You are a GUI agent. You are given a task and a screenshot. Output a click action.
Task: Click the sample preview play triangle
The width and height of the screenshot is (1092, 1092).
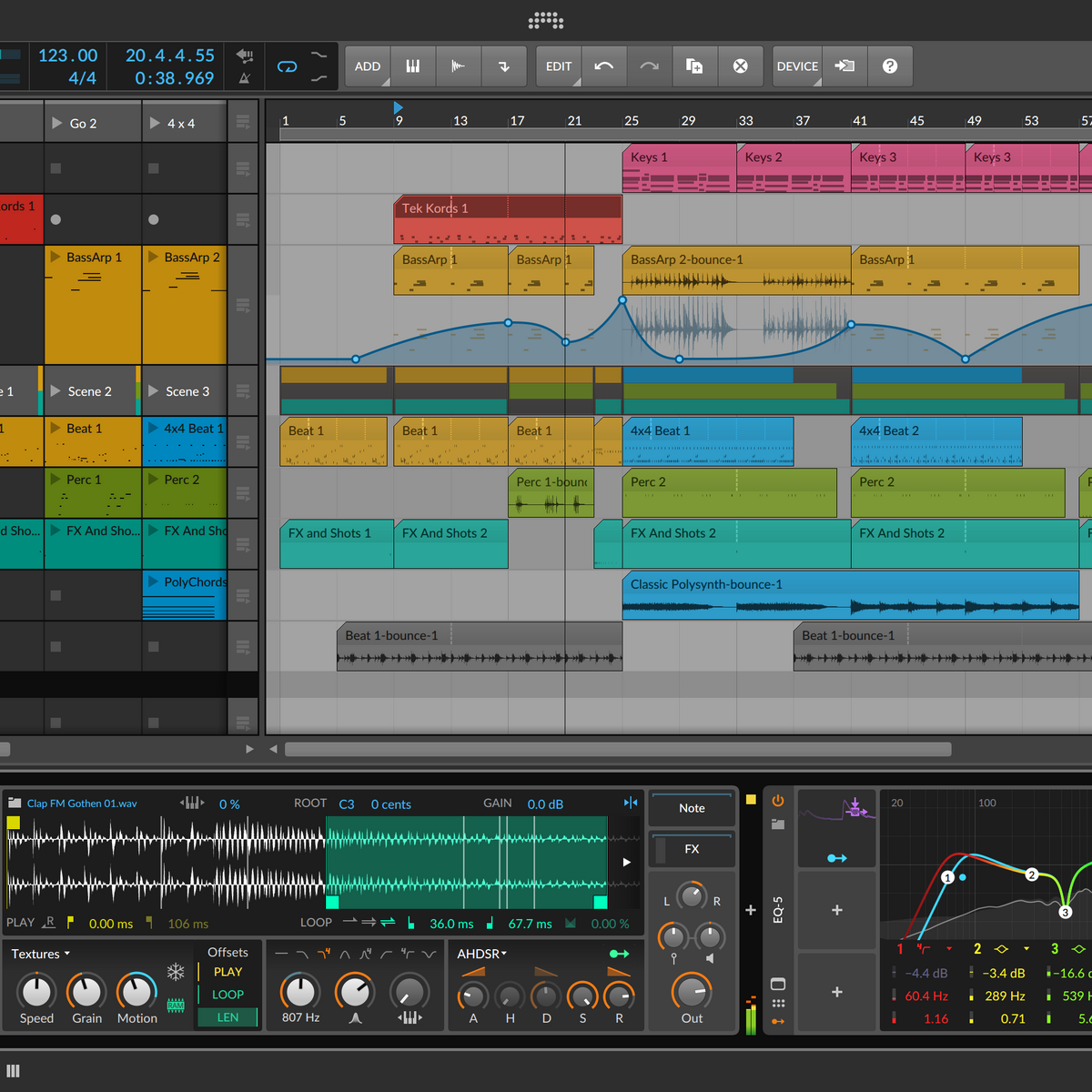tap(626, 862)
